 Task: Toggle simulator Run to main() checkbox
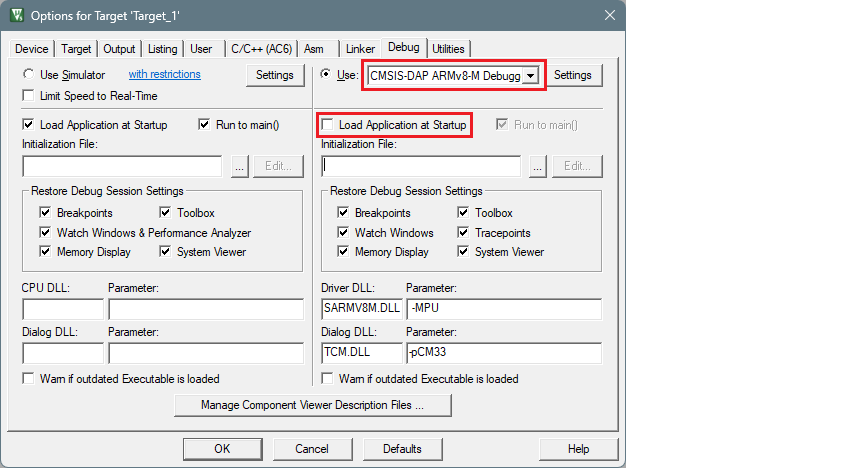(204, 124)
